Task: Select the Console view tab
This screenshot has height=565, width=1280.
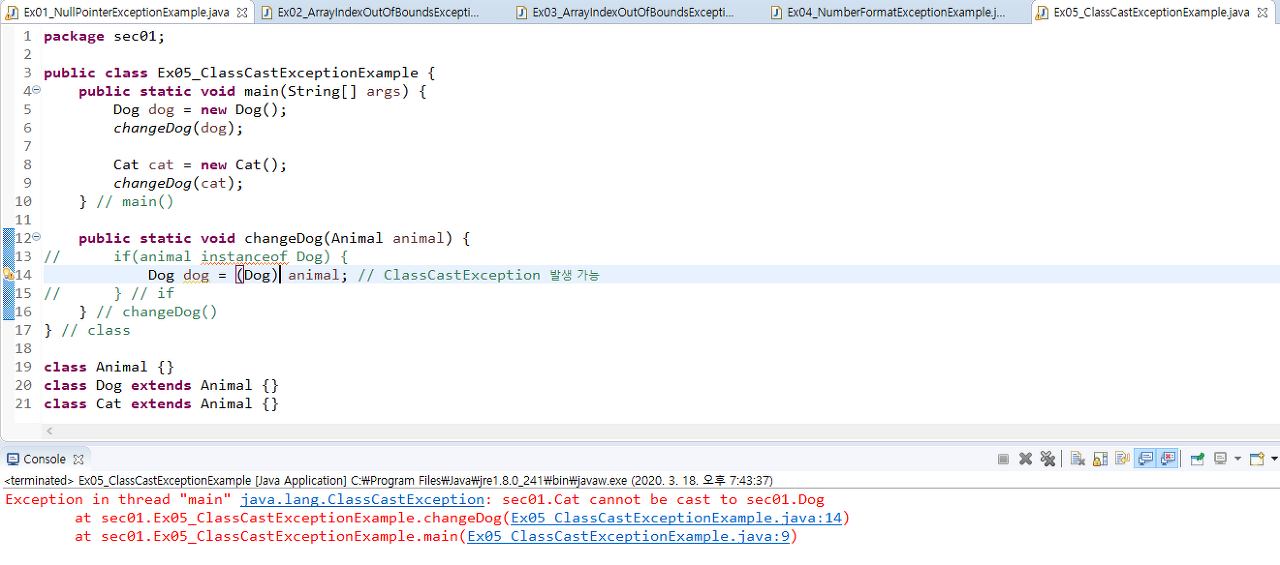Action: pos(44,459)
